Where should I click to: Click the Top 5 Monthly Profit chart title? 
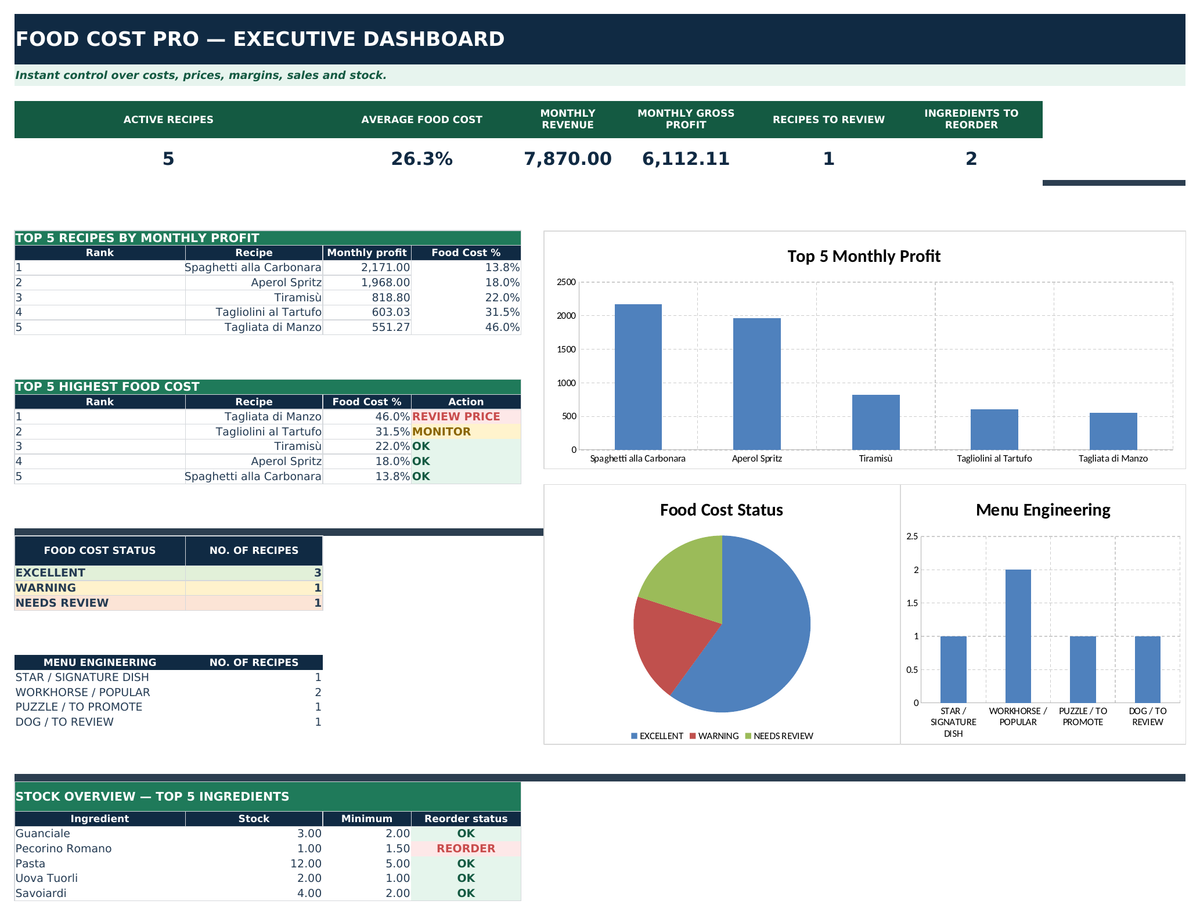pos(864,256)
